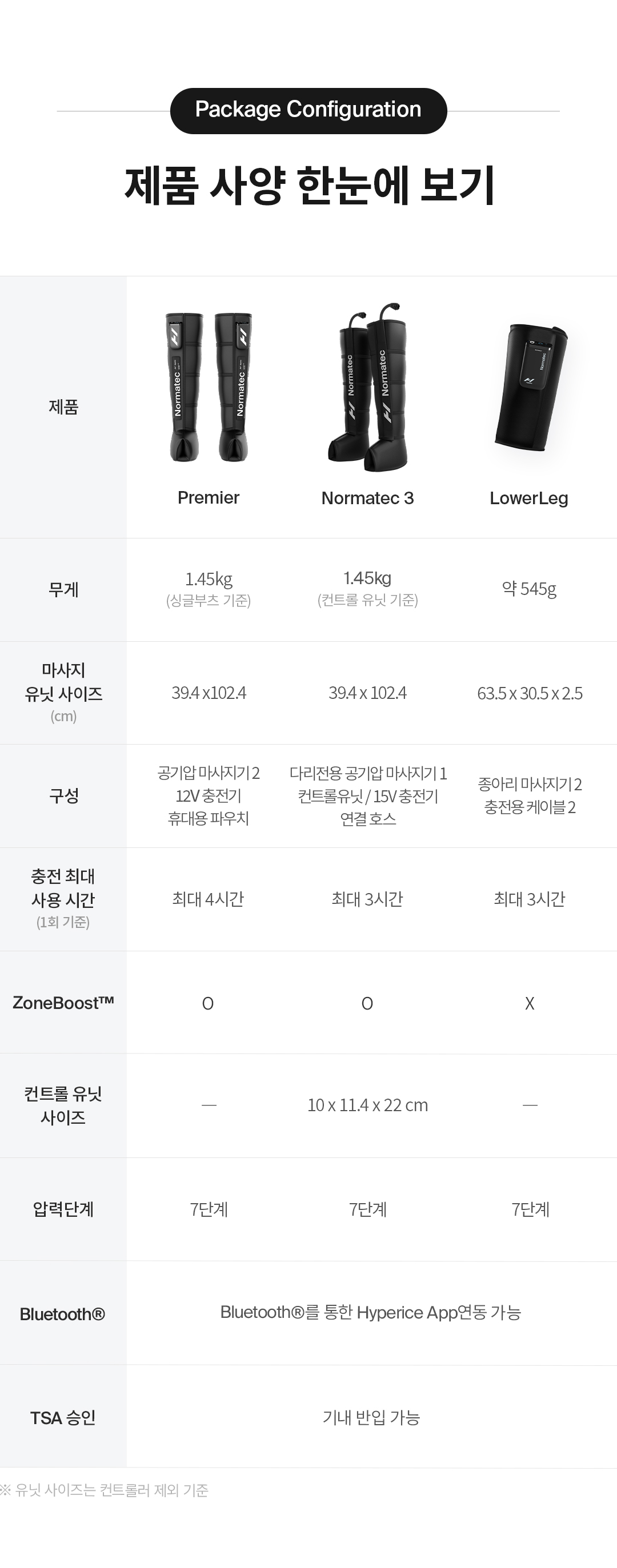This screenshot has width=617, height=1568.
Task: Select the Premier product name
Action: tap(209, 498)
